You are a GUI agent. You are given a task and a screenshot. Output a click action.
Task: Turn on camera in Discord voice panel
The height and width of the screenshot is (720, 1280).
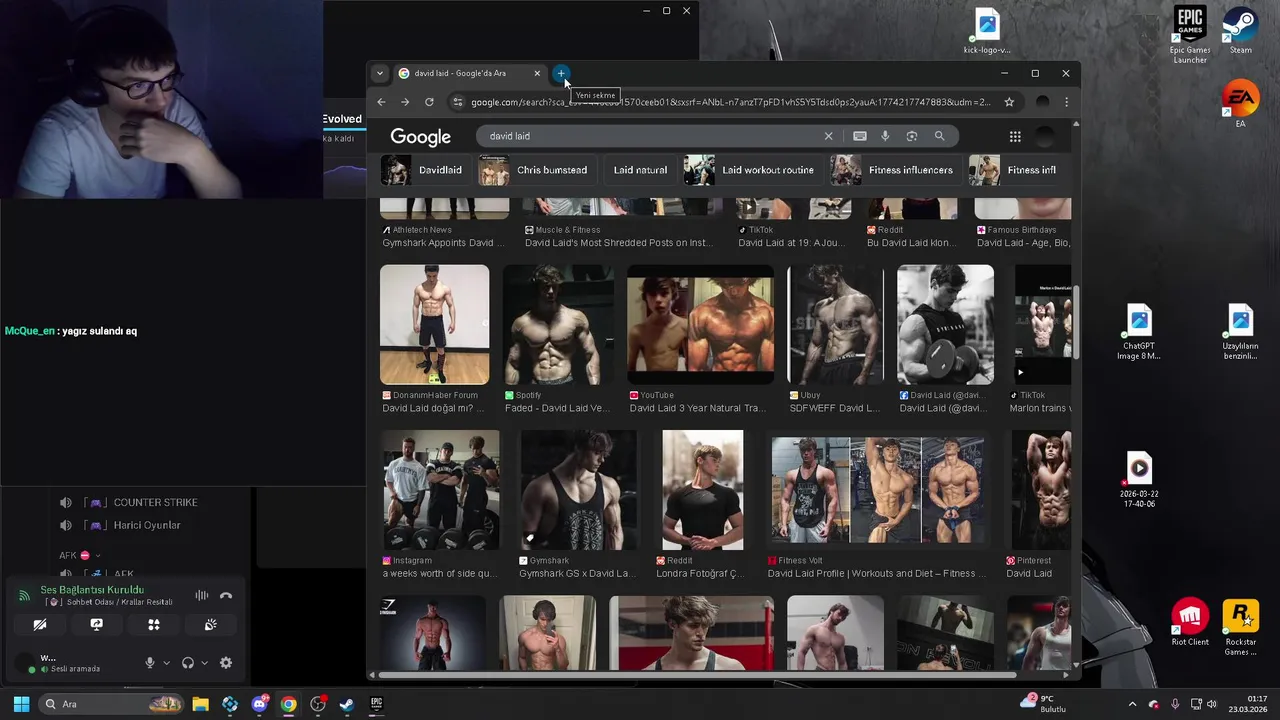click(x=40, y=624)
